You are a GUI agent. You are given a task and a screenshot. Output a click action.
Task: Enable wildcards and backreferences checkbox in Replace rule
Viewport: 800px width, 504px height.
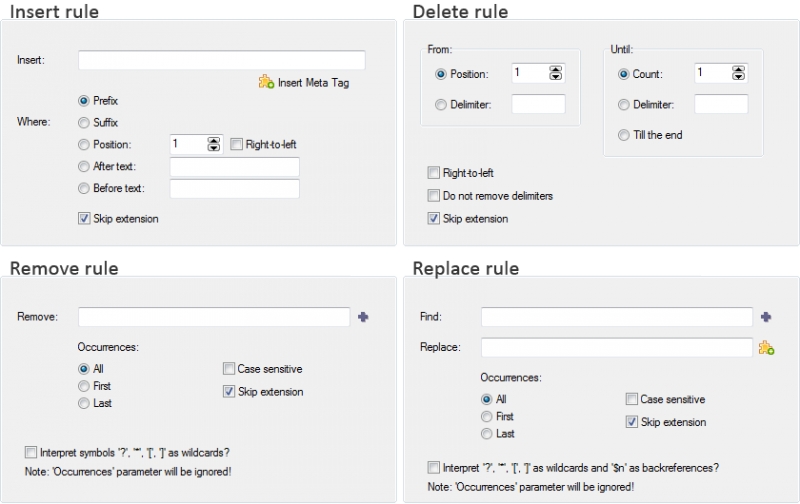(x=433, y=467)
